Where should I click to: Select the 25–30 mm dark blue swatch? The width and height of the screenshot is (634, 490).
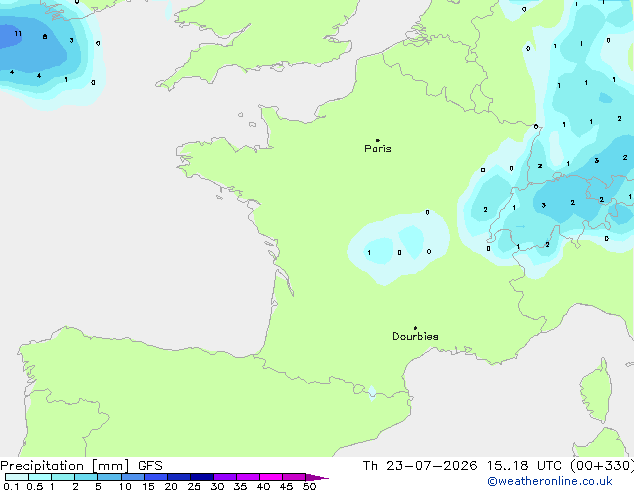coord(202,477)
